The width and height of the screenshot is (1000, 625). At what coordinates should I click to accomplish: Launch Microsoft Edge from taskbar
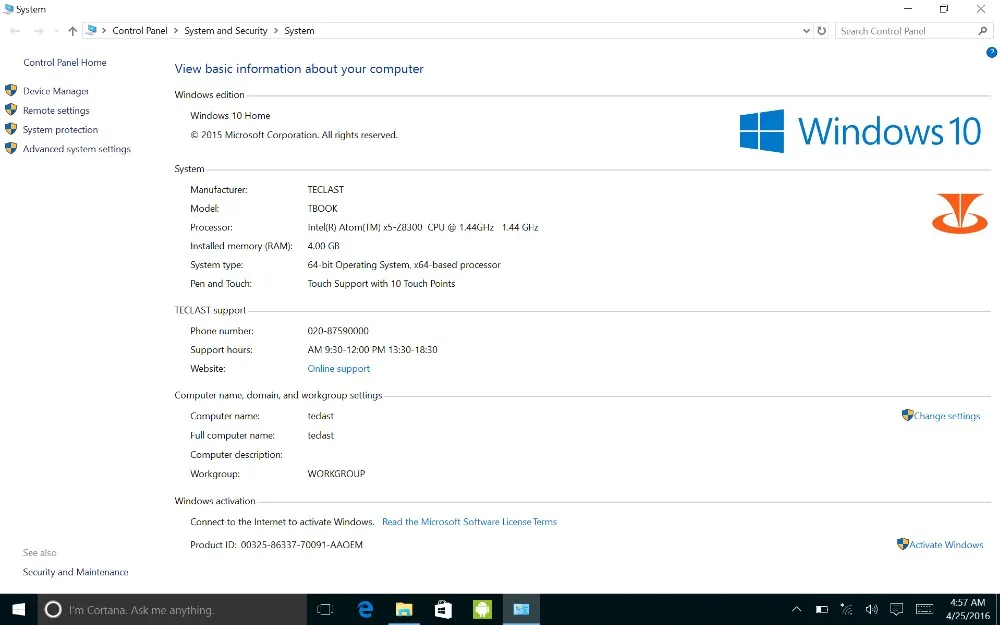[365, 610]
